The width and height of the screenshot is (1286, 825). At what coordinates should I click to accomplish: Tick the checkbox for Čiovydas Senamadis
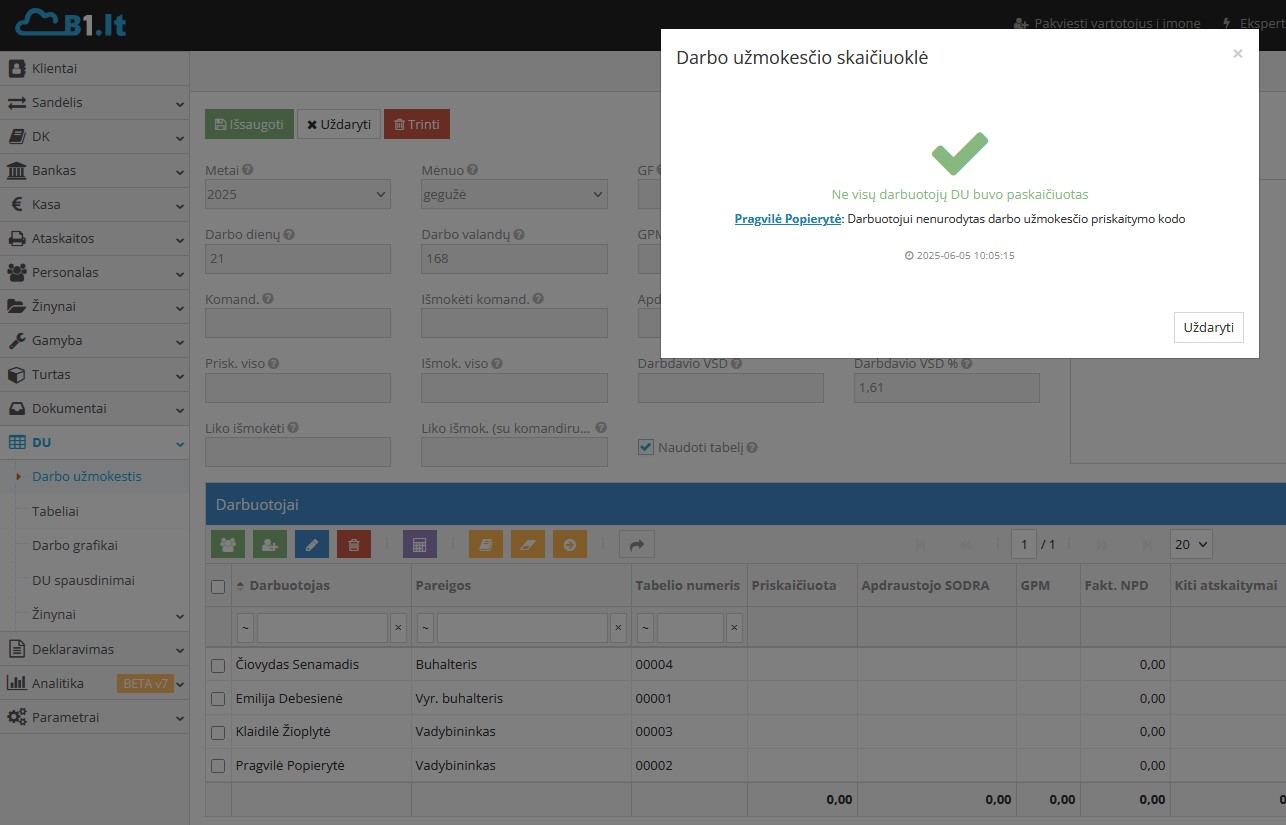[x=218, y=665]
